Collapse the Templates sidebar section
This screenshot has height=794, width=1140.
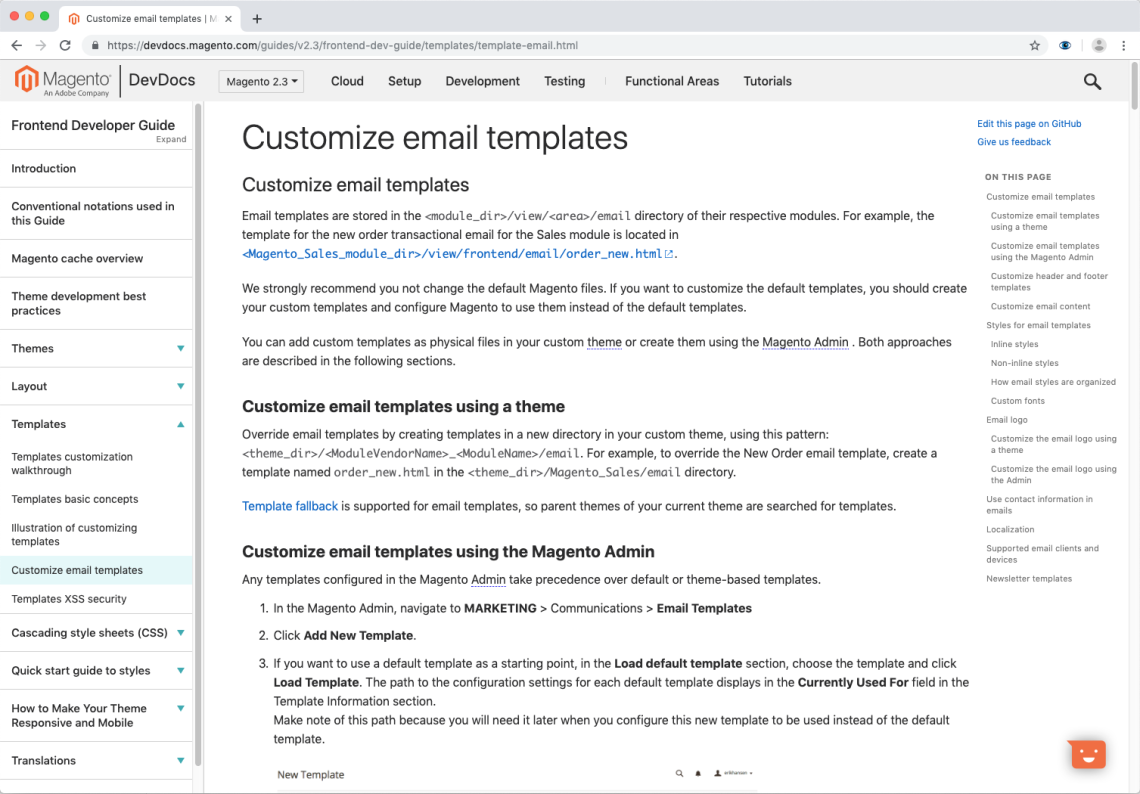pyautogui.click(x=180, y=424)
